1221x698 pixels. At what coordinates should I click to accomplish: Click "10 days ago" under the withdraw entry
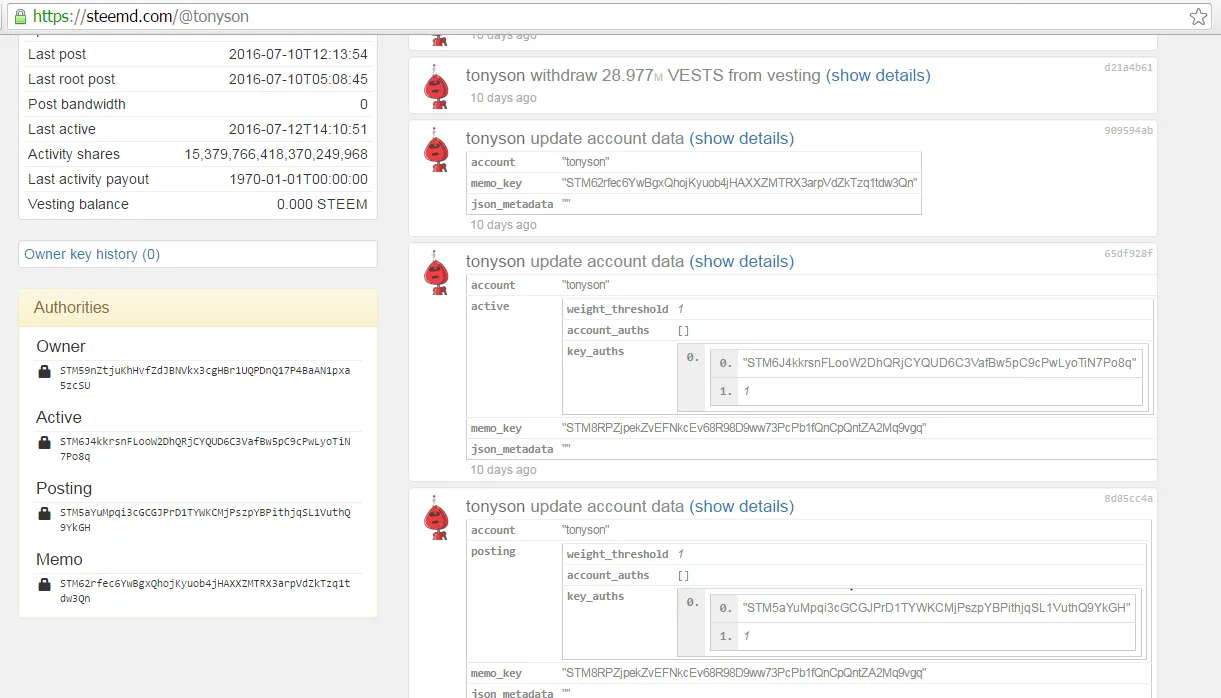[503, 98]
